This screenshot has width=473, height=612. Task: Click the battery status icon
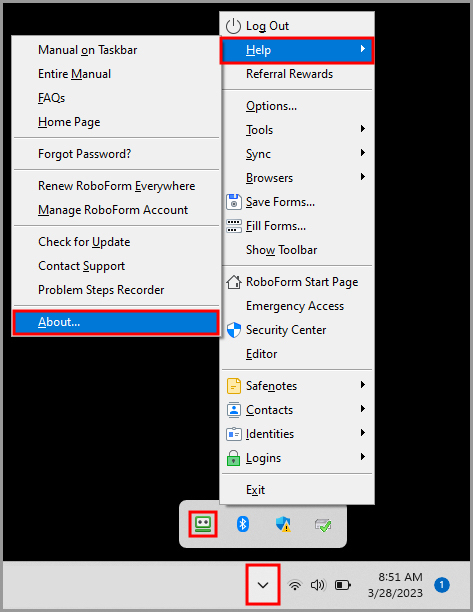(x=343, y=585)
